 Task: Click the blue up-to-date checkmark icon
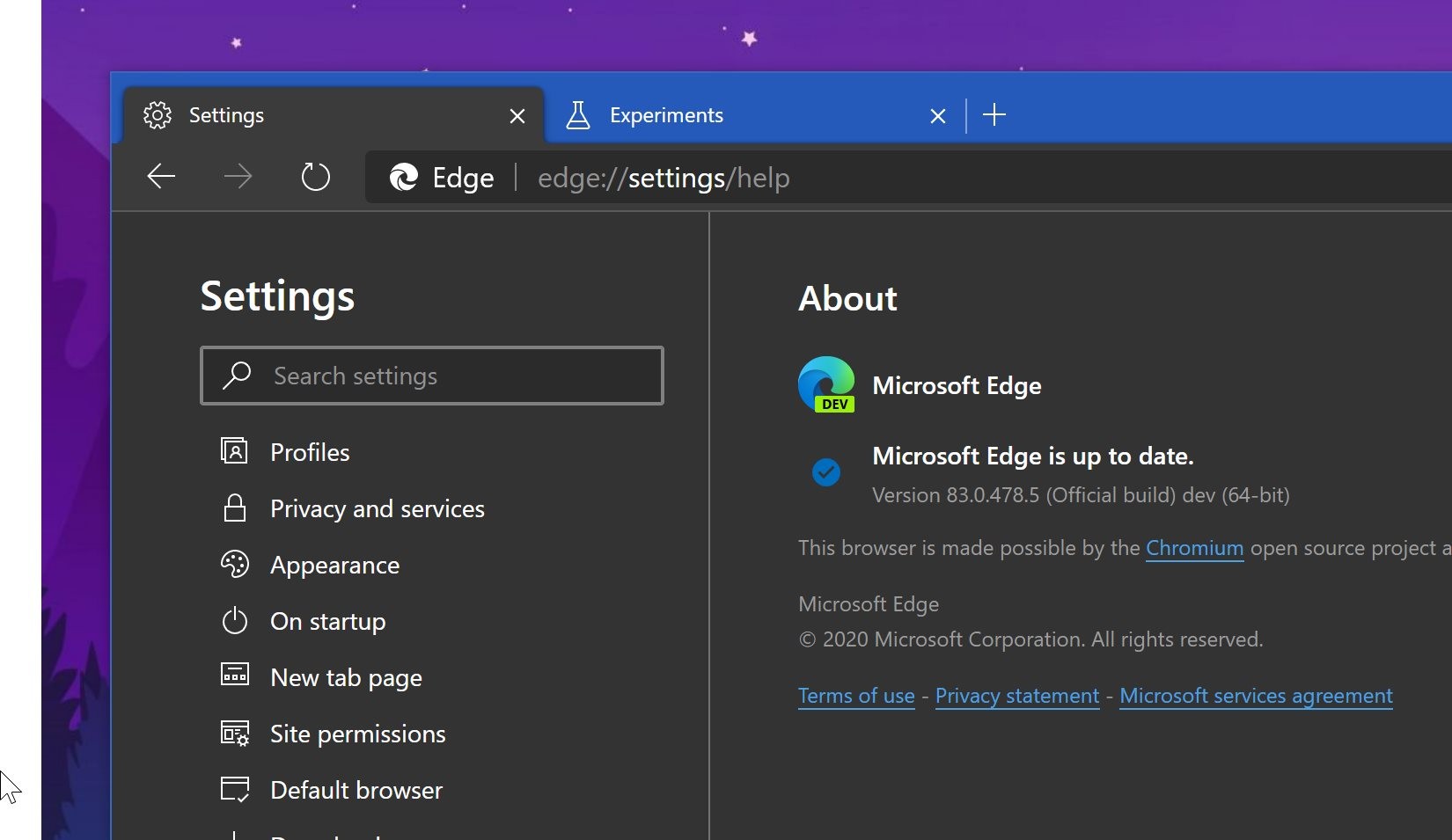(825, 472)
